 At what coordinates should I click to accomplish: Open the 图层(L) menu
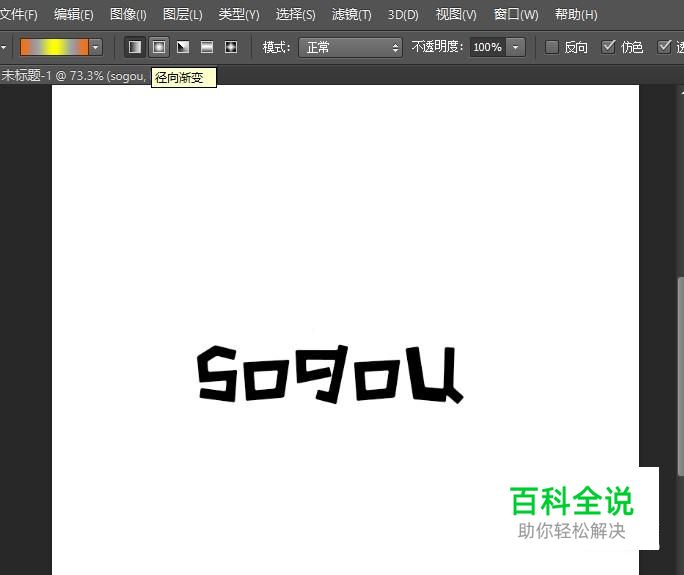point(183,14)
